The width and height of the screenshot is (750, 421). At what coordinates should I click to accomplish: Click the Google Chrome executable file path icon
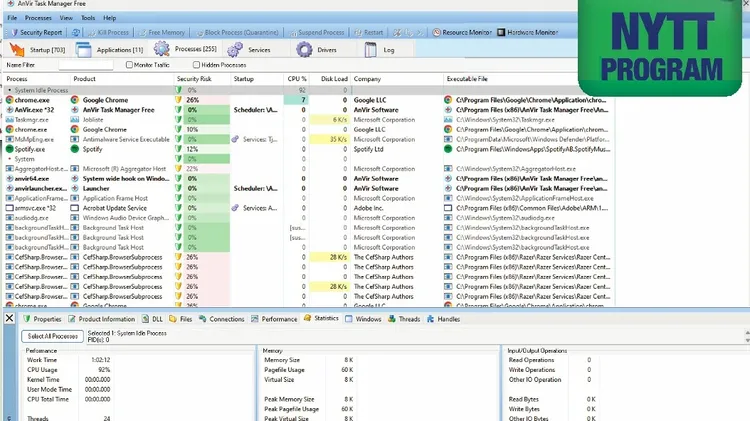click(x=448, y=100)
